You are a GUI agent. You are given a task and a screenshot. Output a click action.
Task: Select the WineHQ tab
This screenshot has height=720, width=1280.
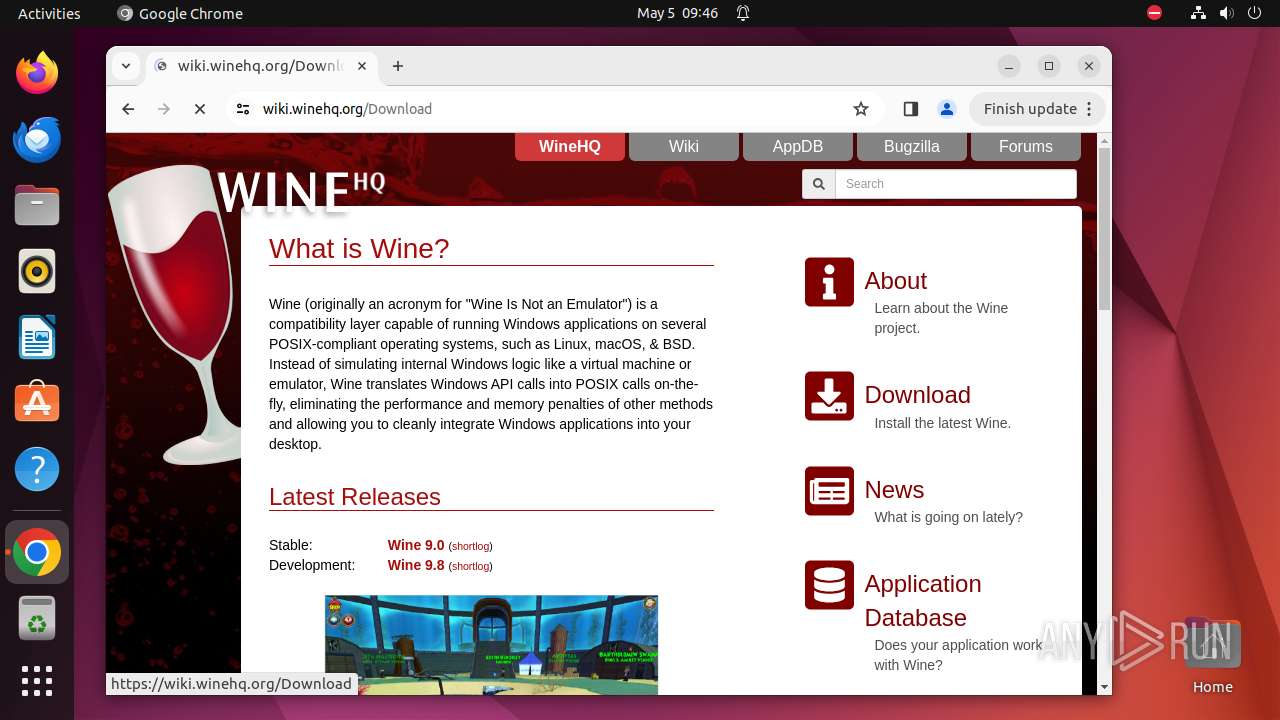pos(570,146)
